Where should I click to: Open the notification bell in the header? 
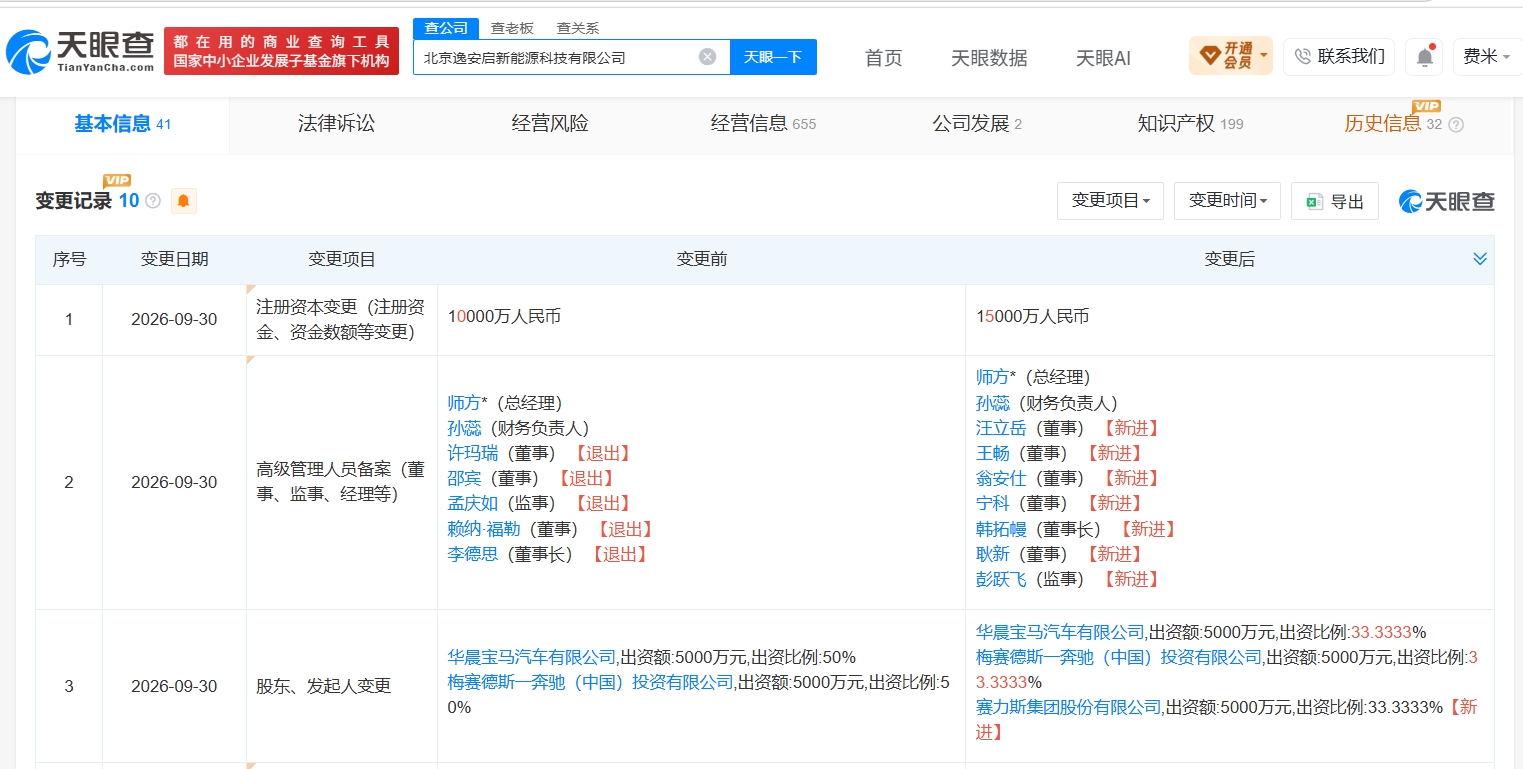point(1425,57)
